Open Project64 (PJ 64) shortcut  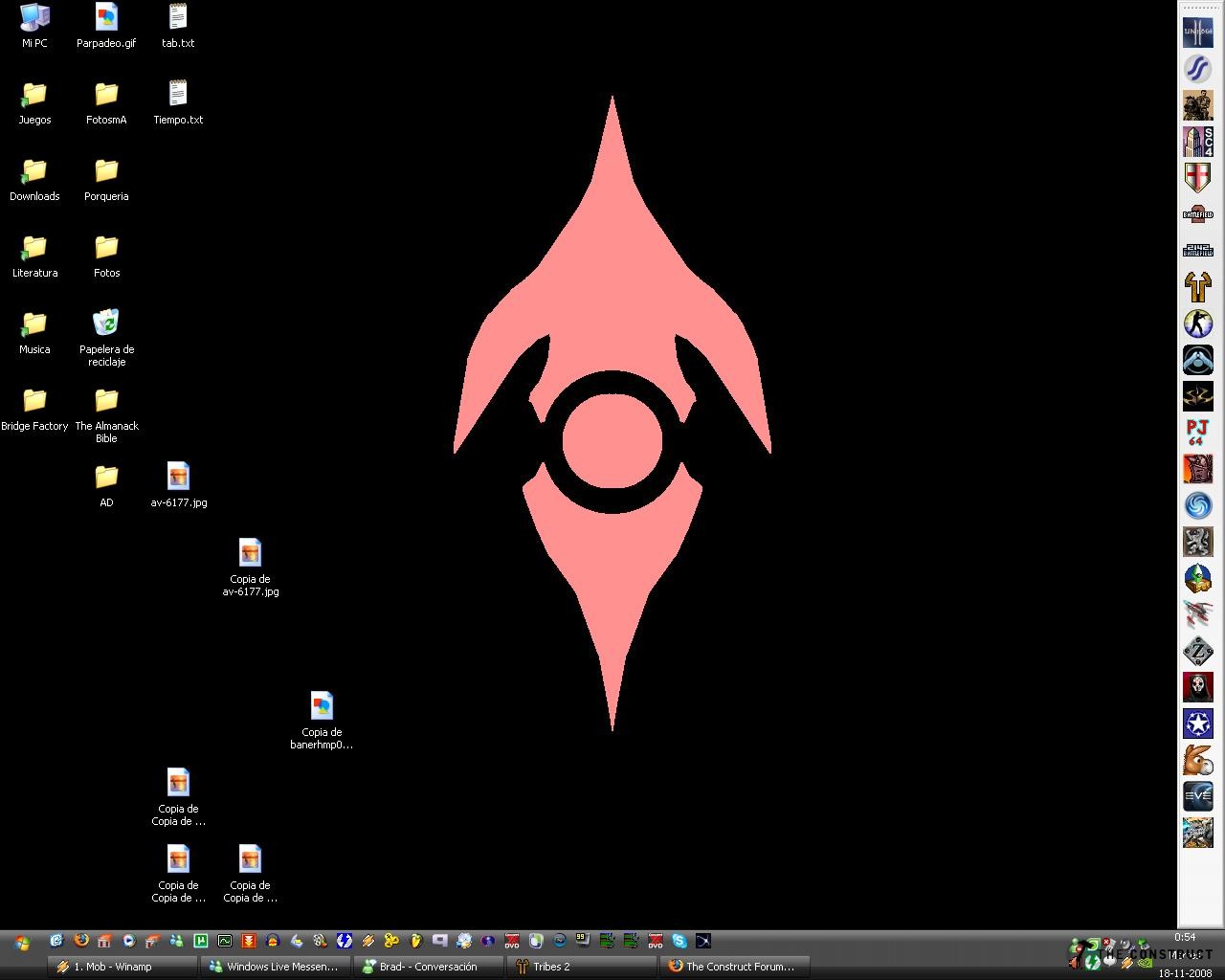(1197, 432)
